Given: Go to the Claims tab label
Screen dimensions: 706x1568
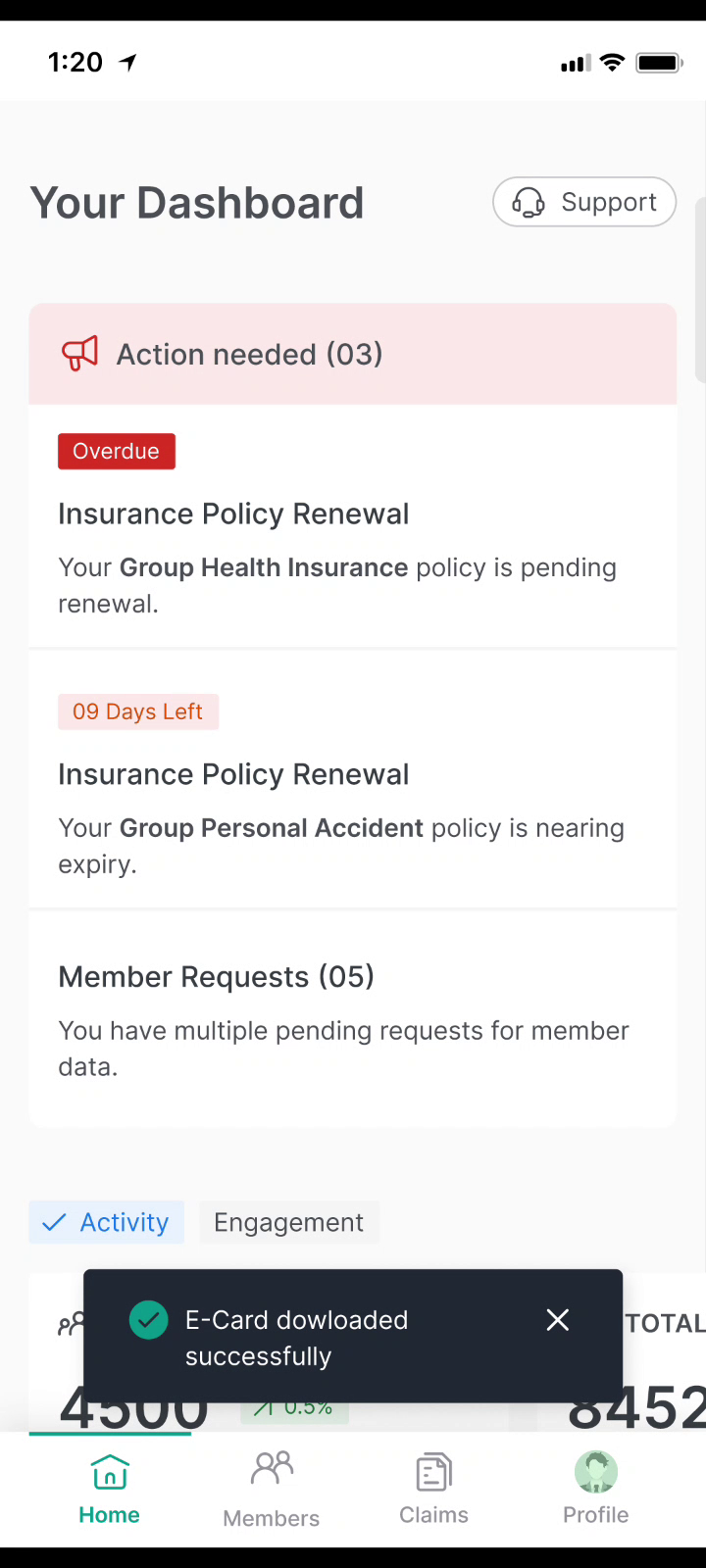Looking at the screenshot, I should (433, 1515).
